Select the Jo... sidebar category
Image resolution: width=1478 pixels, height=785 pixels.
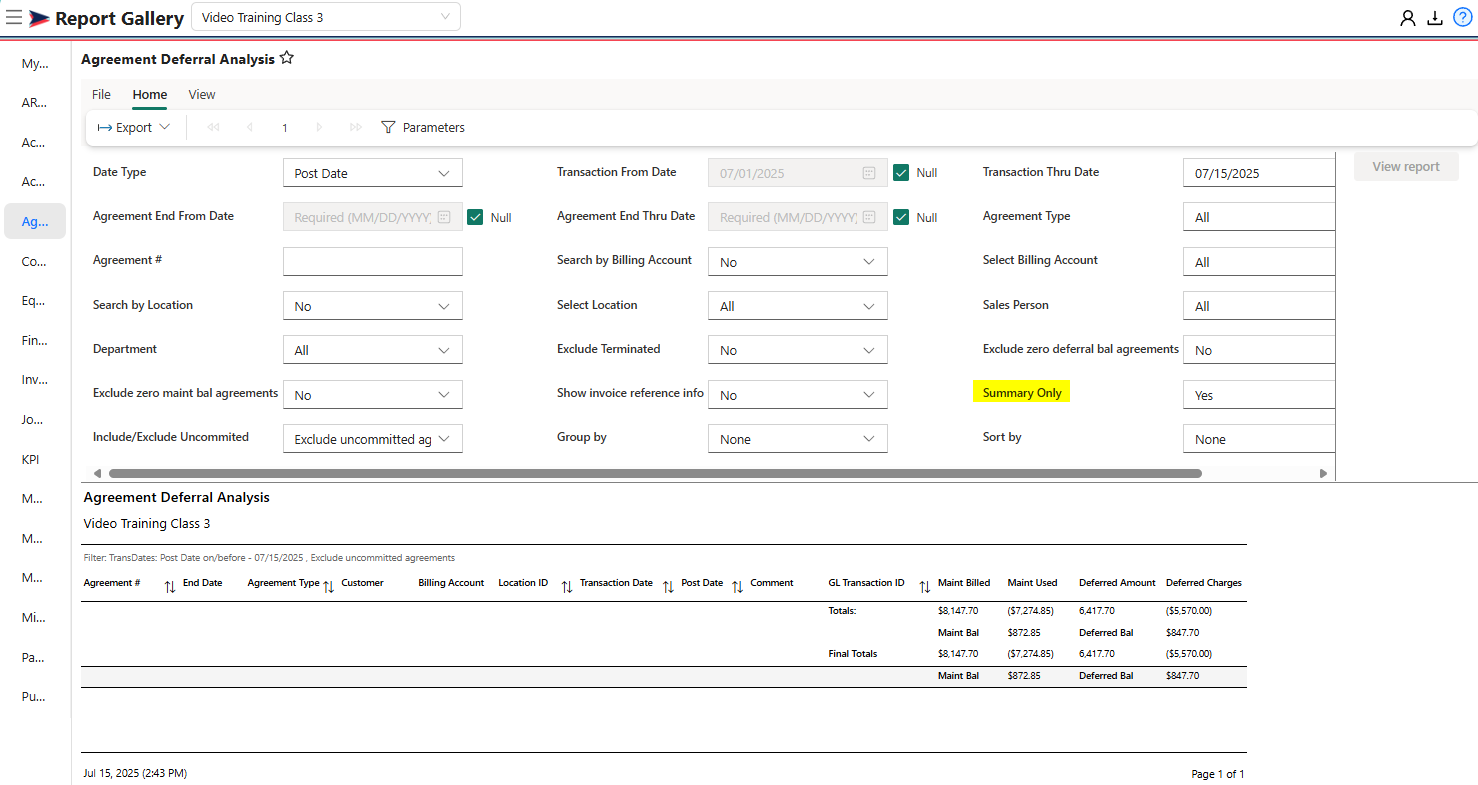pos(35,419)
